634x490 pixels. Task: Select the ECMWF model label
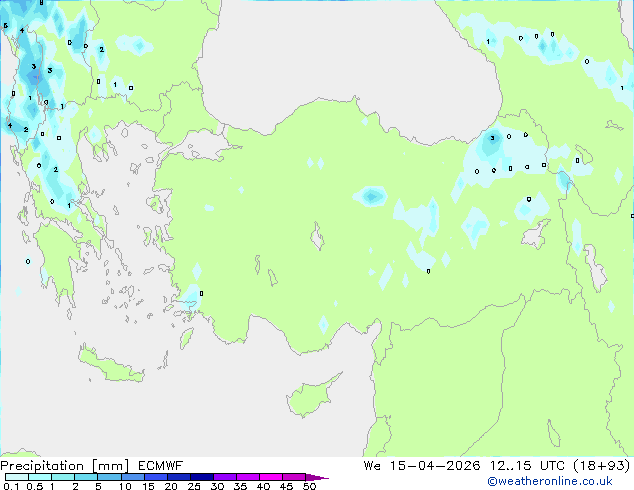161,466
